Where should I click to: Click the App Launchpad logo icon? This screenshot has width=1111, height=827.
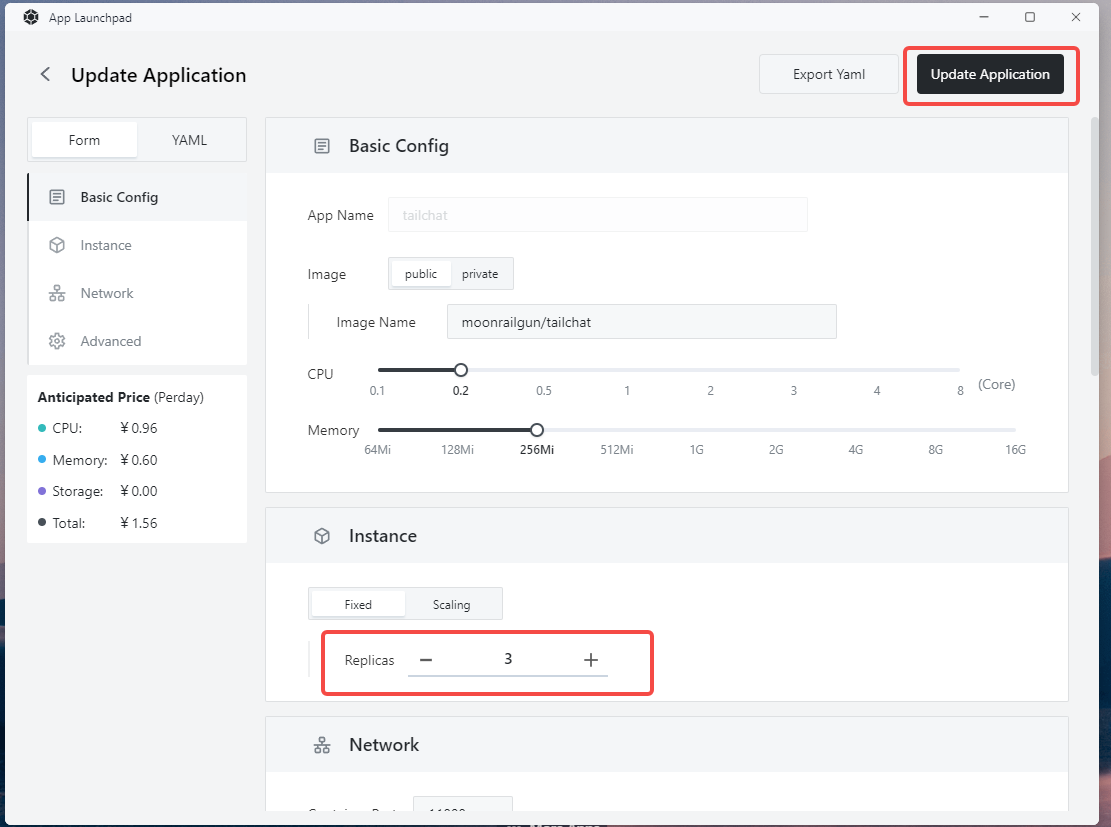[x=30, y=17]
